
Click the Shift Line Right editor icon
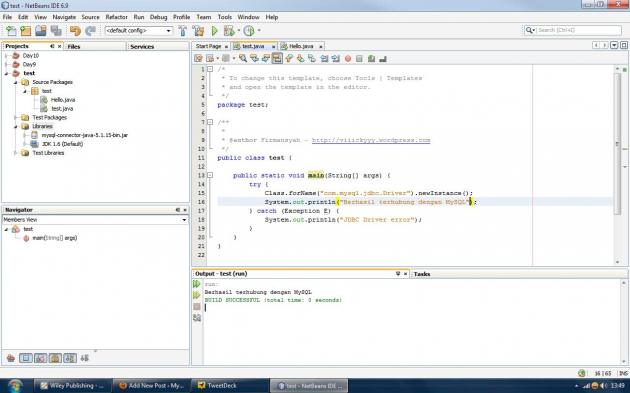(335, 59)
